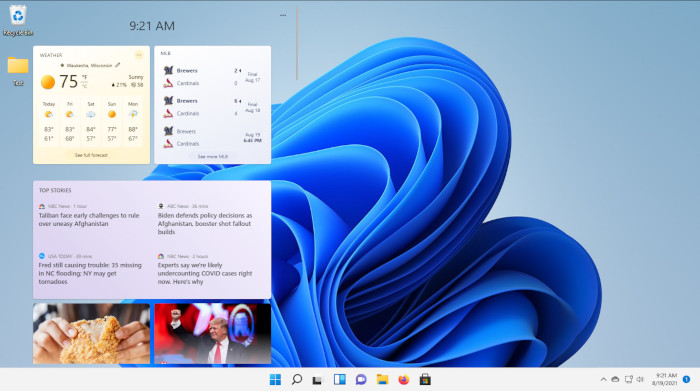
Task: Click the large sun icon beside 75
Action: click(48, 82)
